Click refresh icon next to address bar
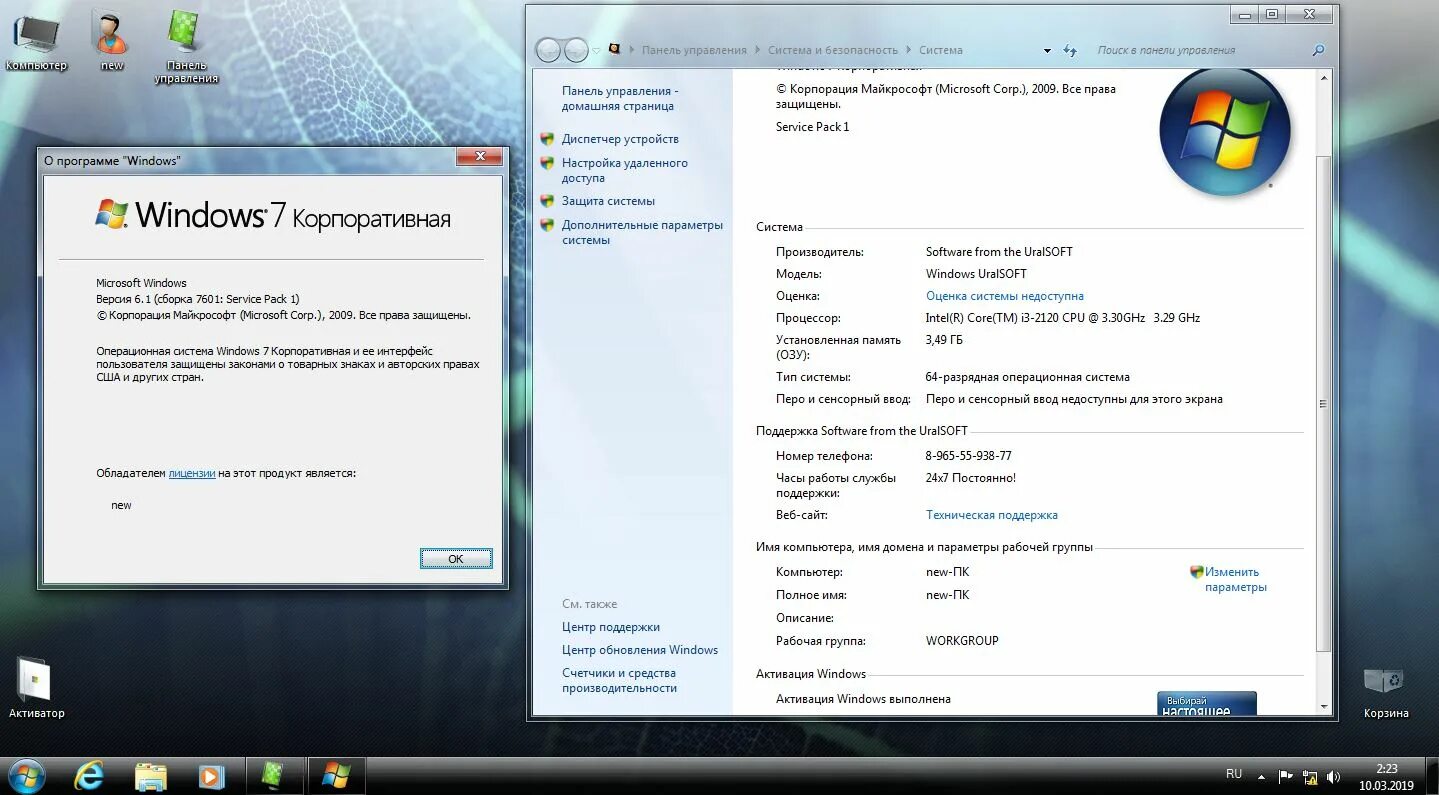 pyautogui.click(x=1070, y=50)
